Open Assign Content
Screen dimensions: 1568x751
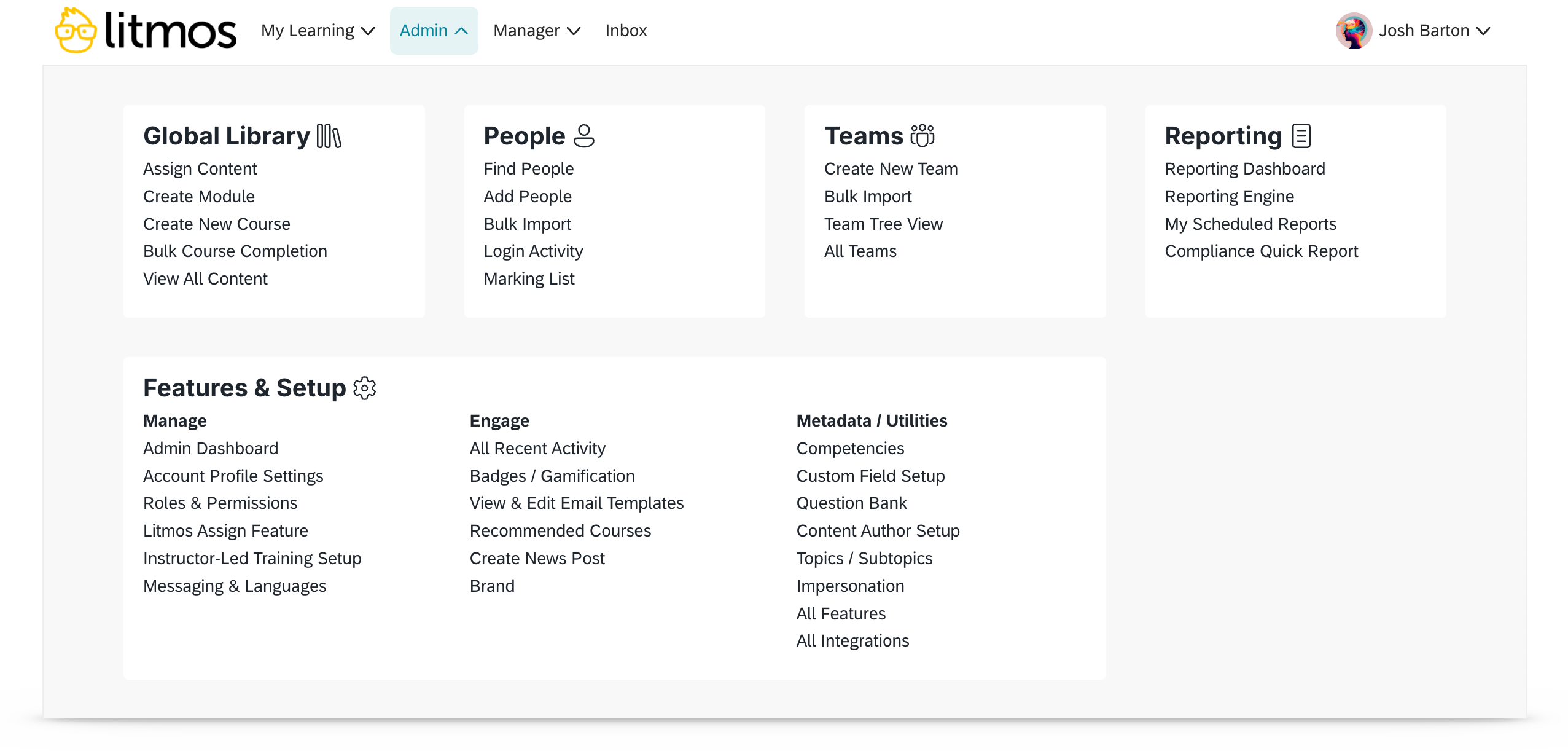[200, 168]
